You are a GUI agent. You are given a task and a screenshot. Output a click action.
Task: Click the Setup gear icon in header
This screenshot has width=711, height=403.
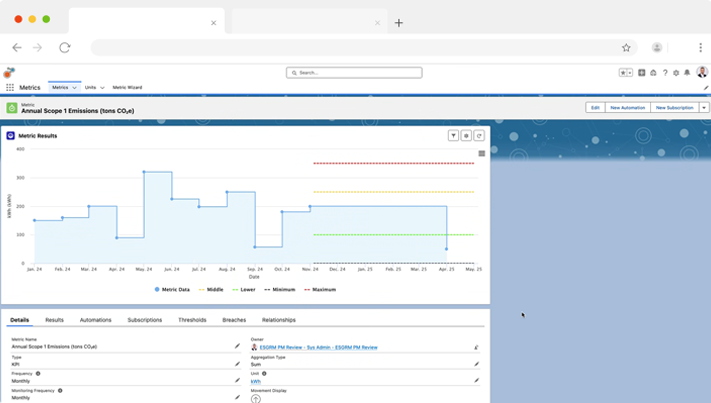(x=676, y=73)
